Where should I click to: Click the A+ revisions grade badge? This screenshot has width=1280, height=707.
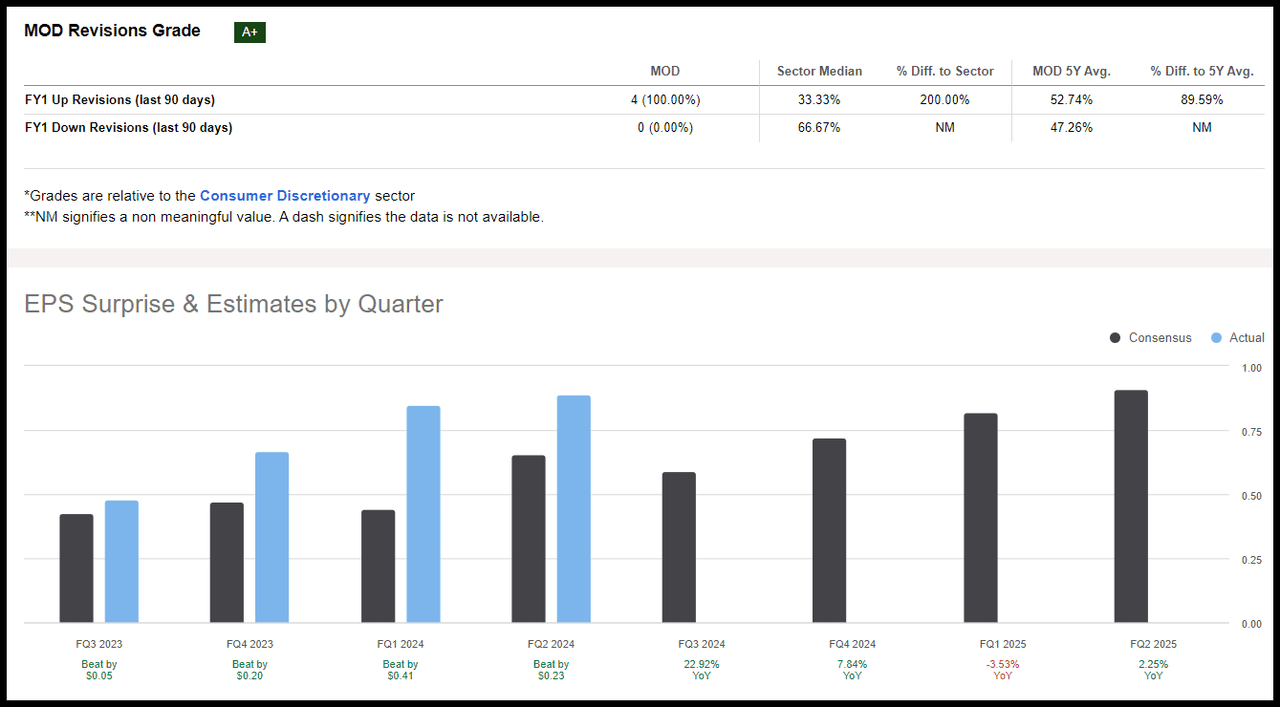pyautogui.click(x=249, y=32)
